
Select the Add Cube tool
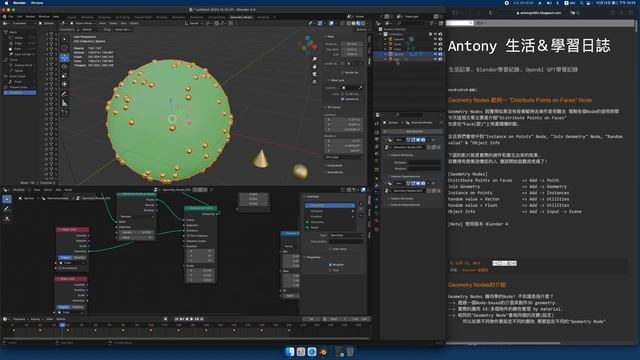coord(64,113)
